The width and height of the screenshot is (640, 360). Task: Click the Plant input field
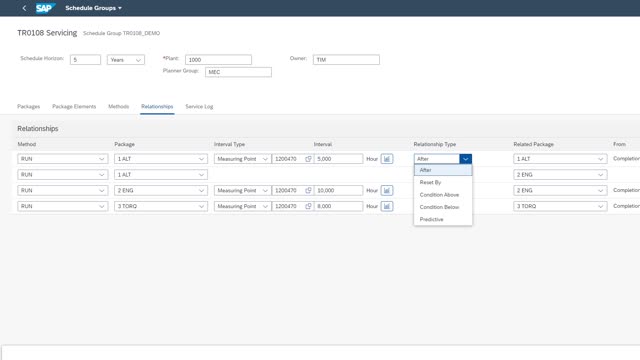tap(218, 60)
